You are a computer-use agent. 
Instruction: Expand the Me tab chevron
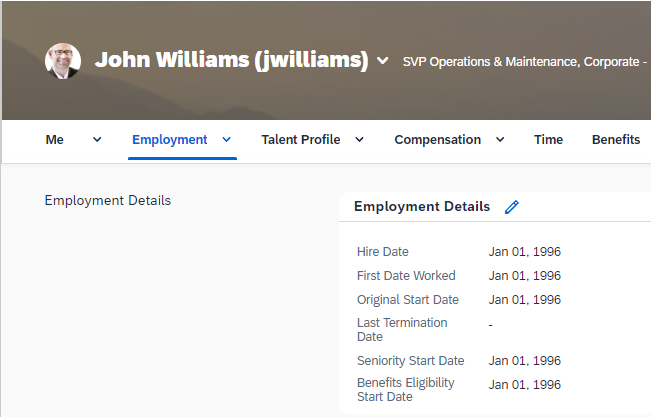[x=97, y=140]
